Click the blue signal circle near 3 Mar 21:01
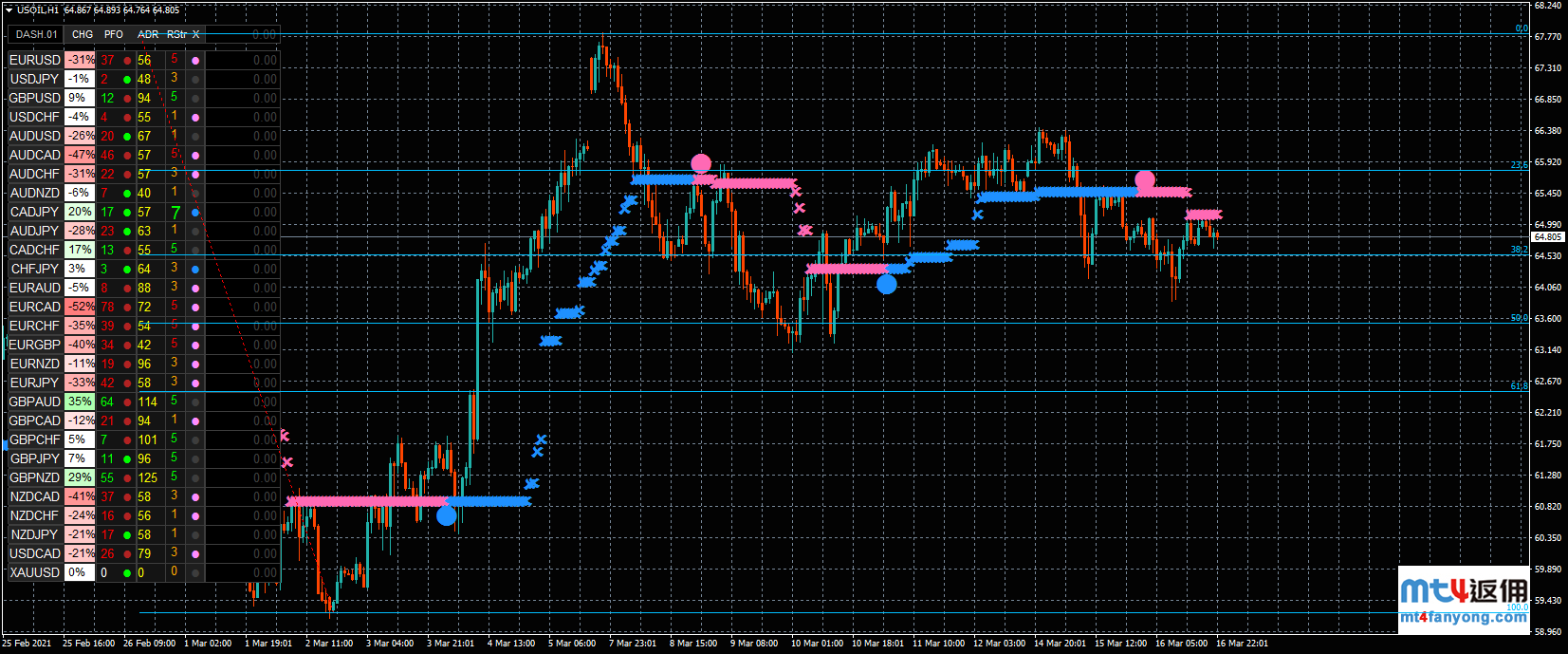The width and height of the screenshot is (1568, 654). pos(447,516)
